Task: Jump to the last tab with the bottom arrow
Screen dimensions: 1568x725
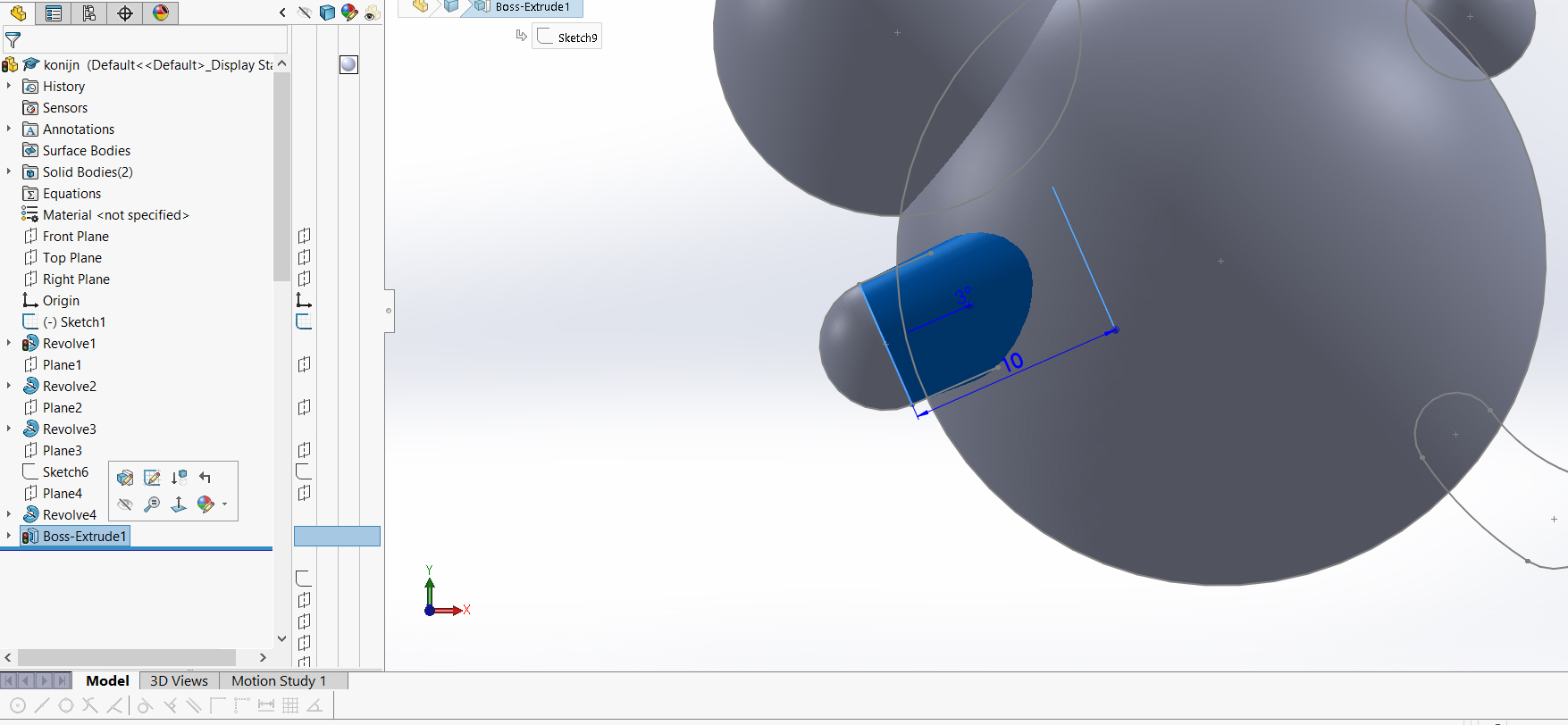Action: (x=62, y=680)
